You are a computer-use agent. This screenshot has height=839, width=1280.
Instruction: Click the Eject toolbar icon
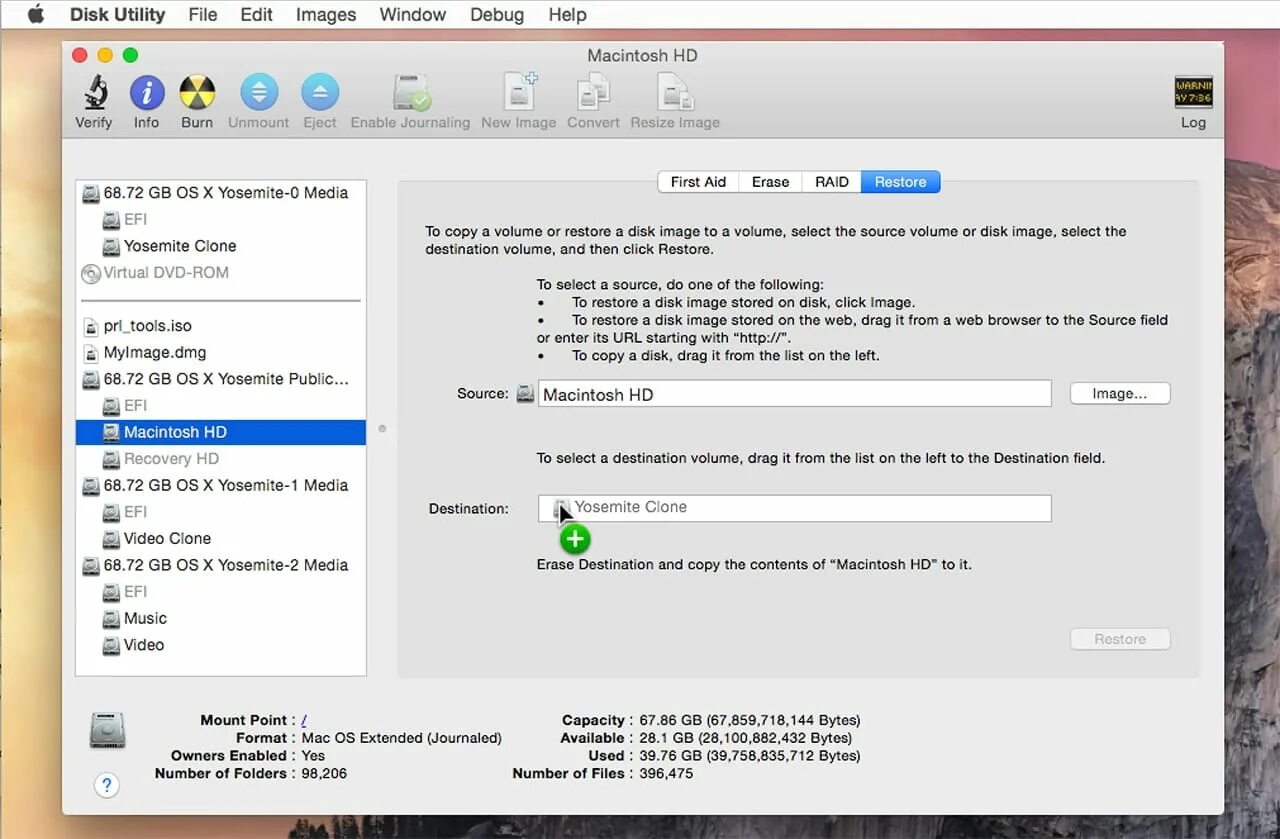(320, 93)
